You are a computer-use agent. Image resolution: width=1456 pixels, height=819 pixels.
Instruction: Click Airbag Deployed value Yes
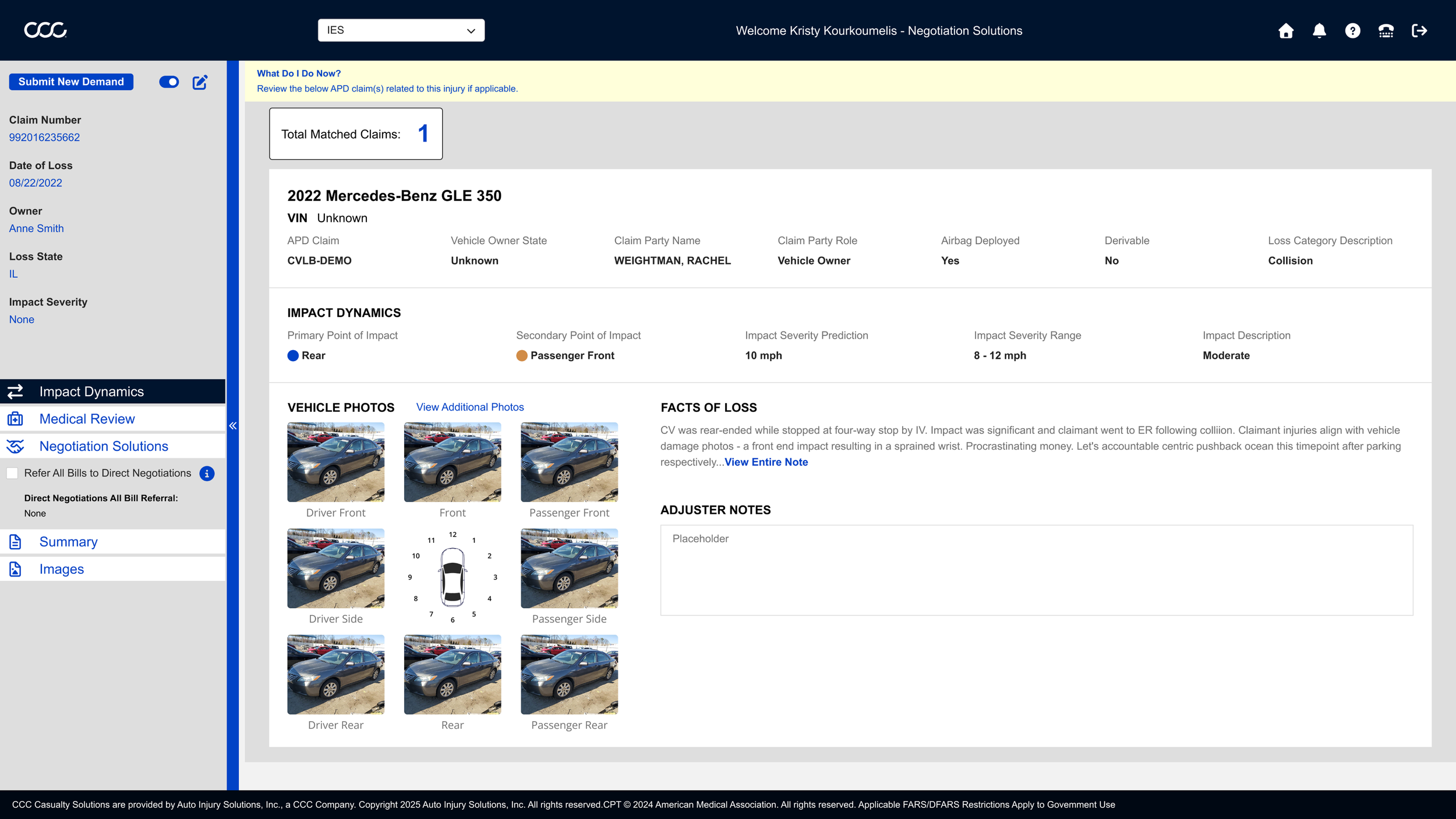click(x=950, y=260)
